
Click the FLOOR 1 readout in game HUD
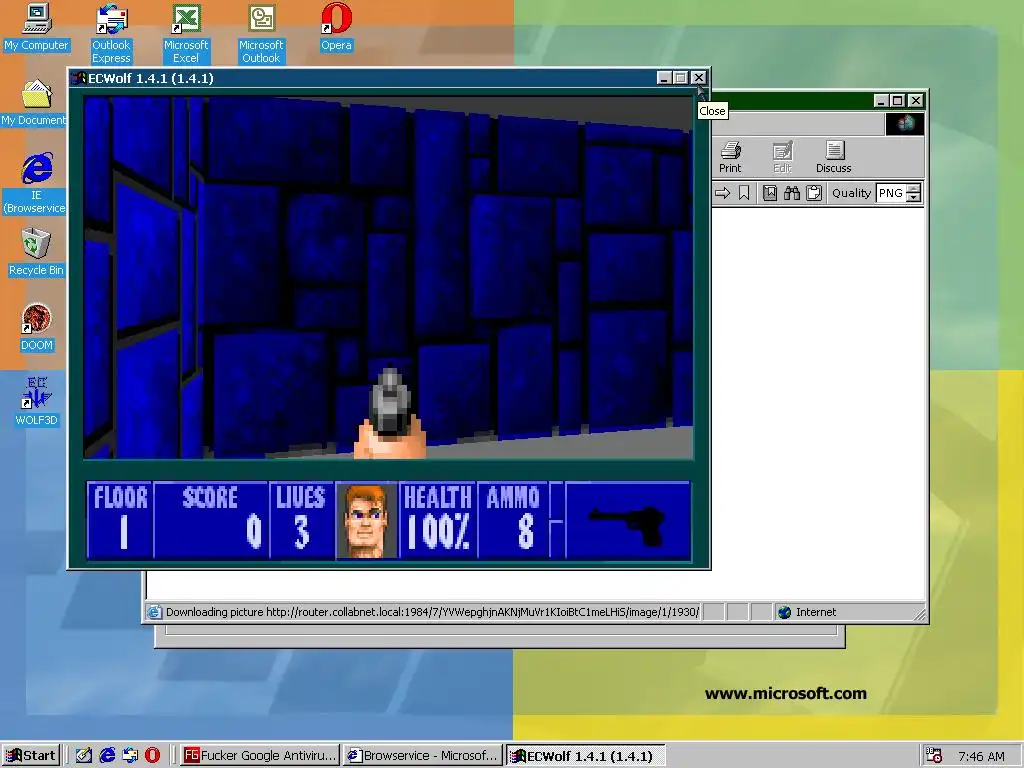click(120, 520)
